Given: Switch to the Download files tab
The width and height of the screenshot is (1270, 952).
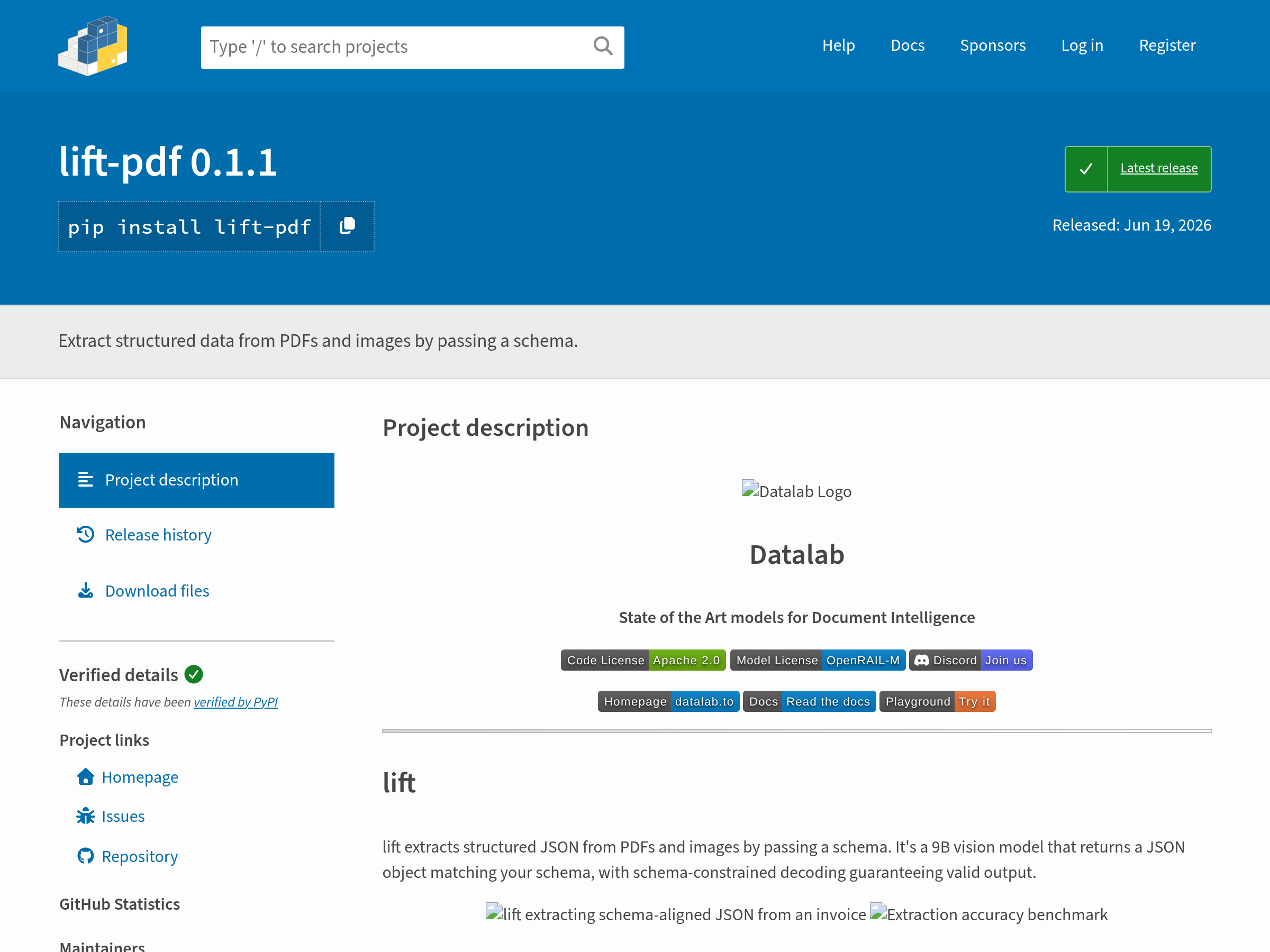Looking at the screenshot, I should [x=196, y=590].
